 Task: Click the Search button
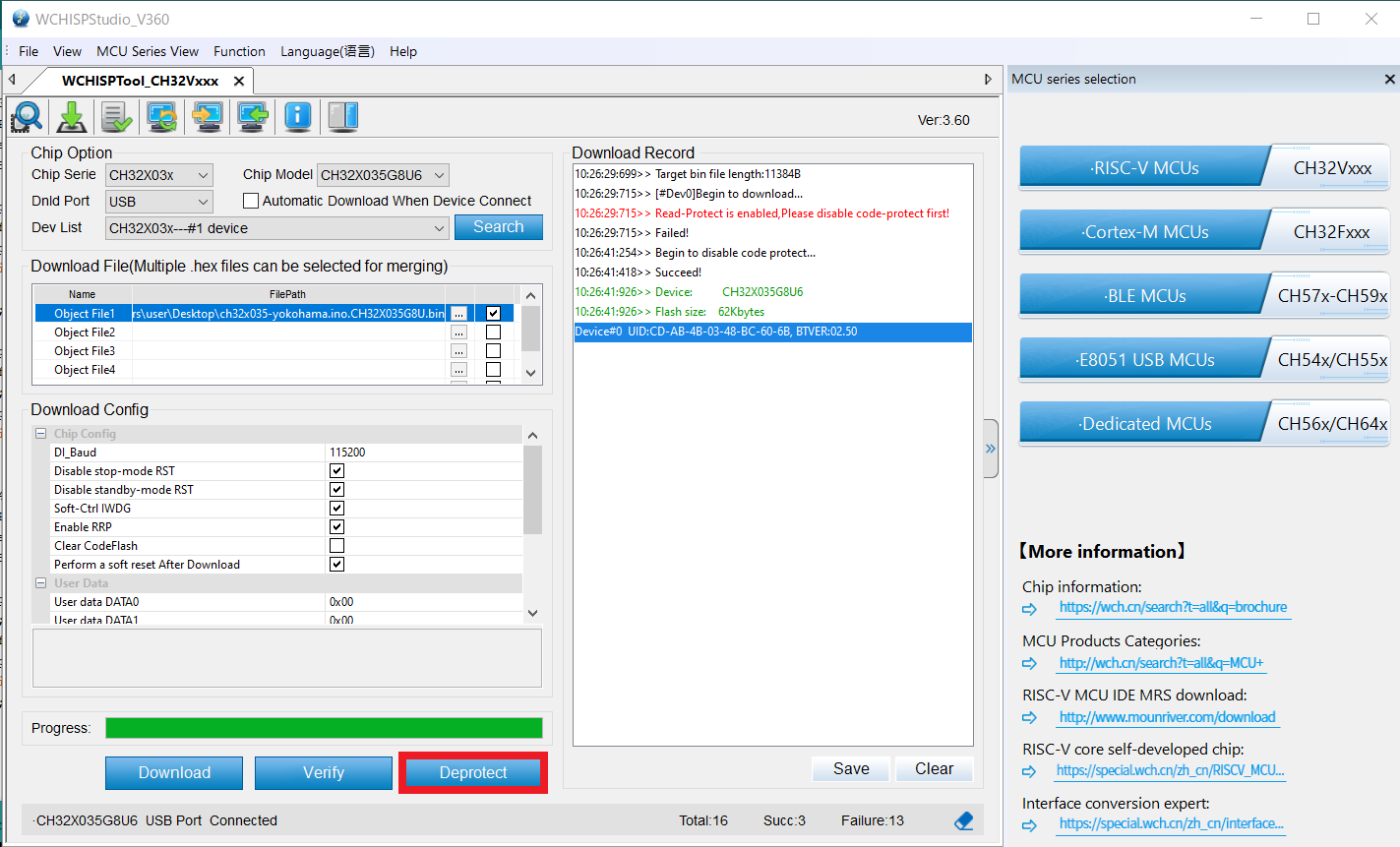499,227
